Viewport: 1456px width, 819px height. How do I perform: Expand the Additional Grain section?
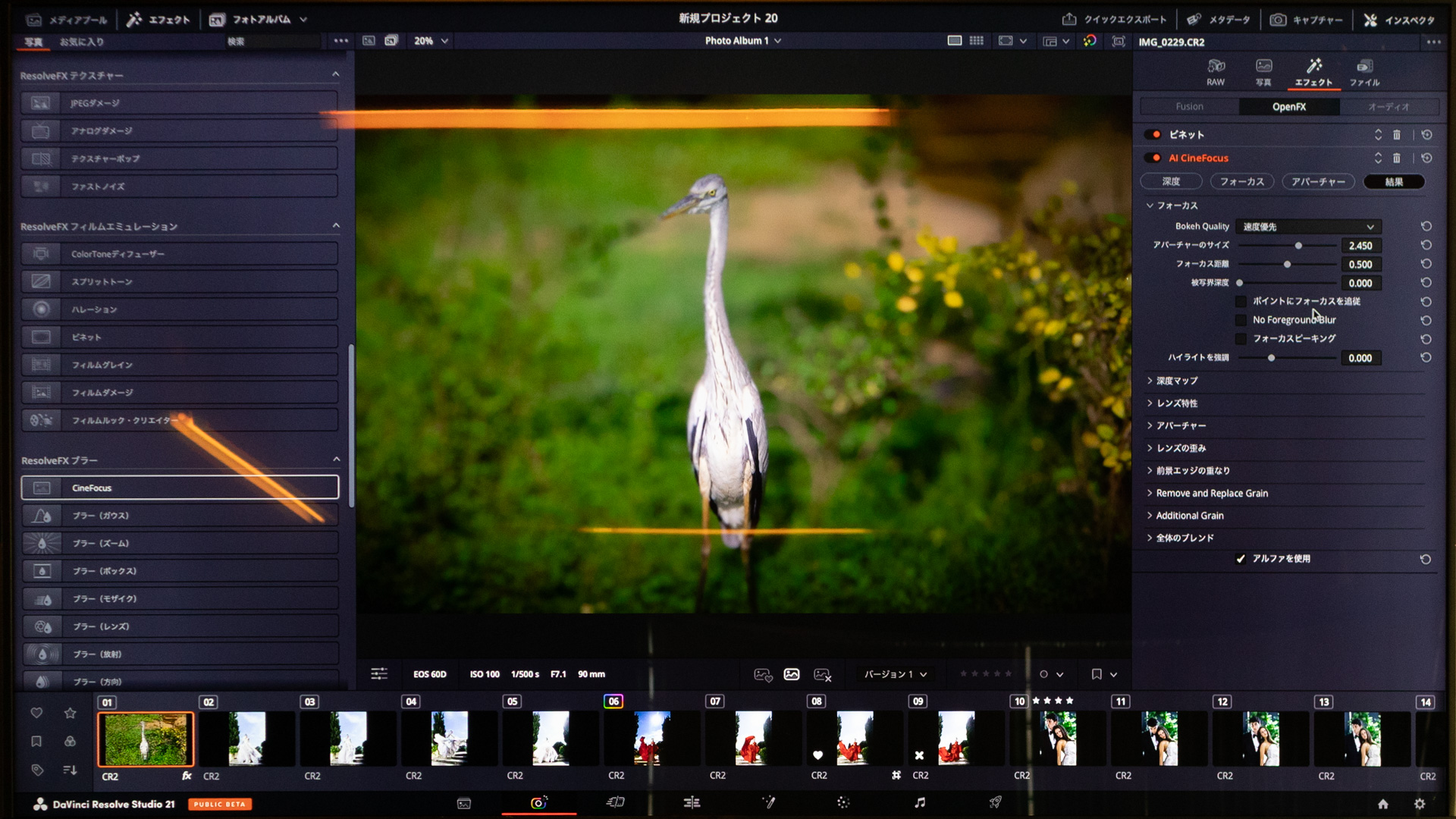point(1189,516)
